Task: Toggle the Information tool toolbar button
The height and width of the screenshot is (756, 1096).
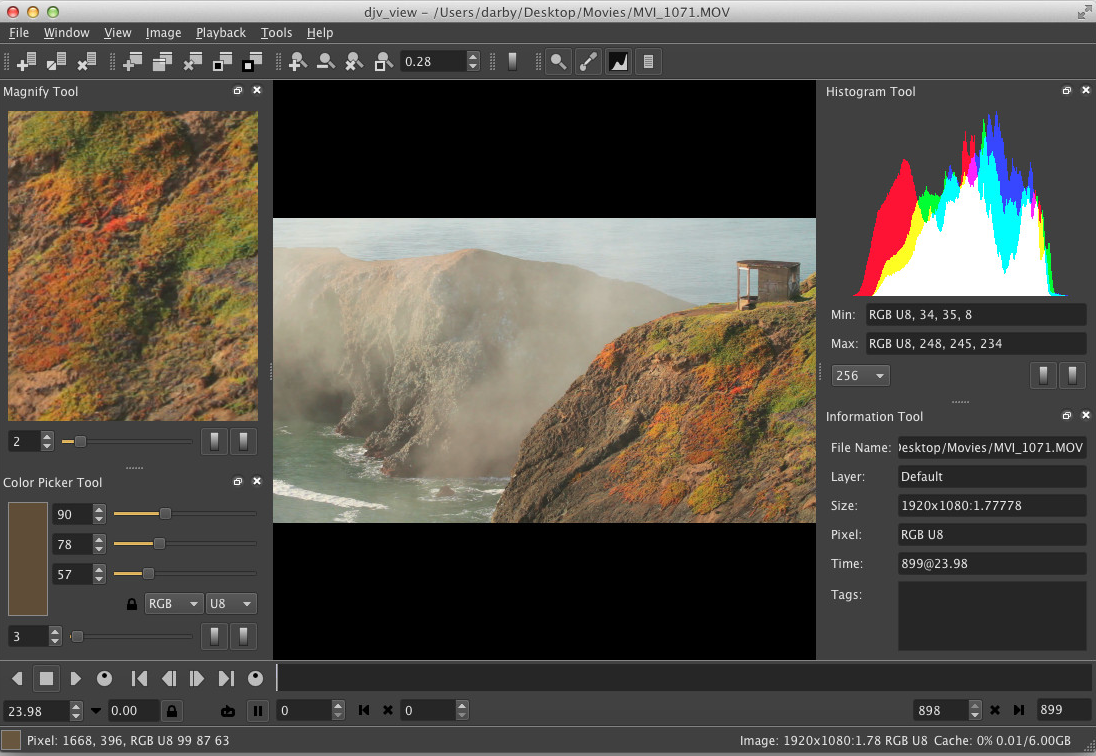Action: (x=648, y=62)
